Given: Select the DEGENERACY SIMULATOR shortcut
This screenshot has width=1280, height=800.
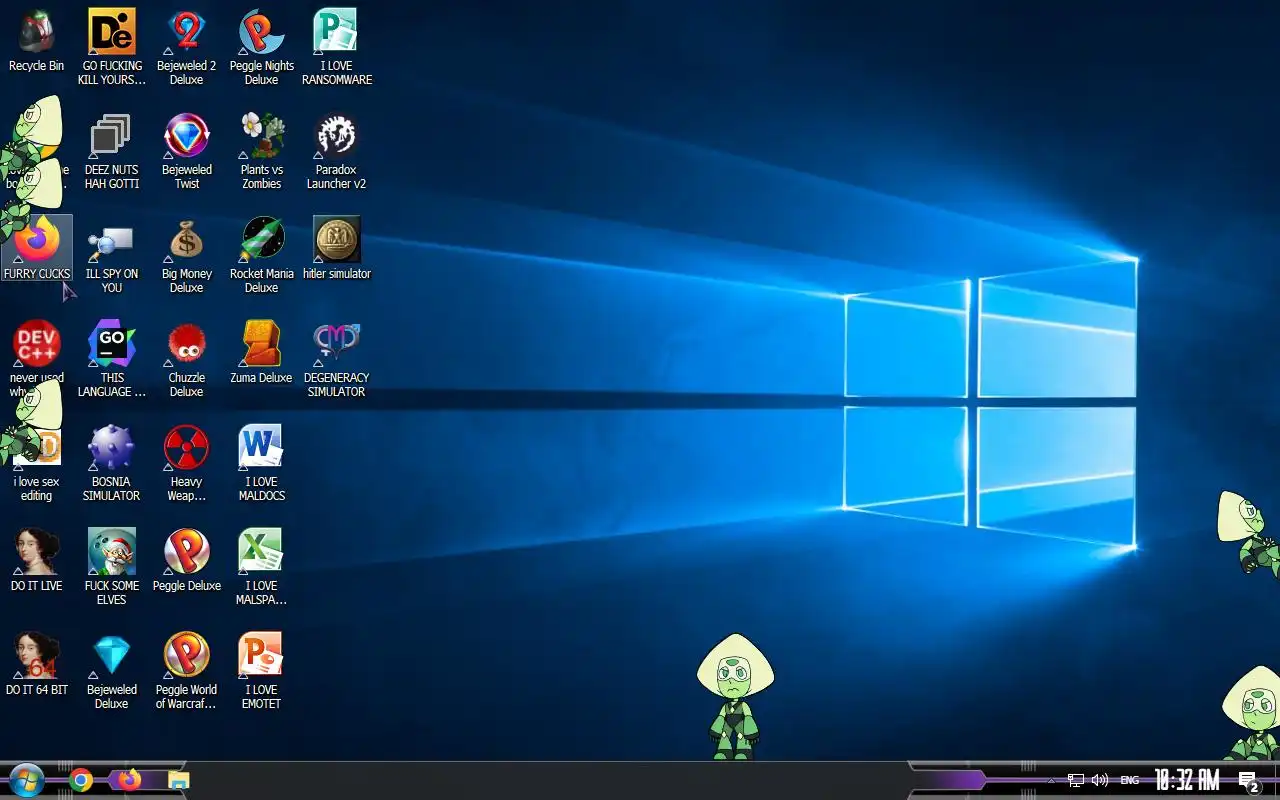Looking at the screenshot, I should pos(337,359).
